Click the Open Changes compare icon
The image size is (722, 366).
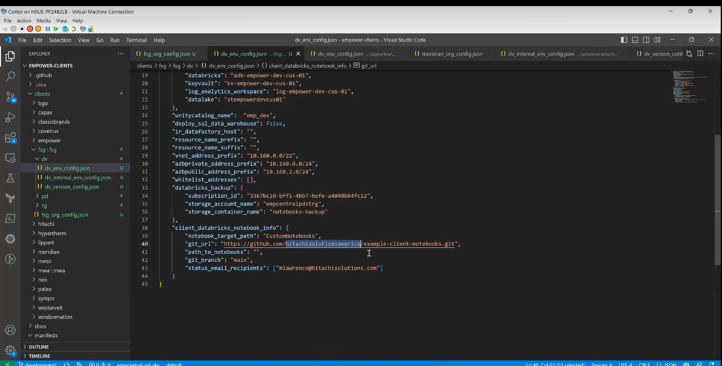[689, 54]
